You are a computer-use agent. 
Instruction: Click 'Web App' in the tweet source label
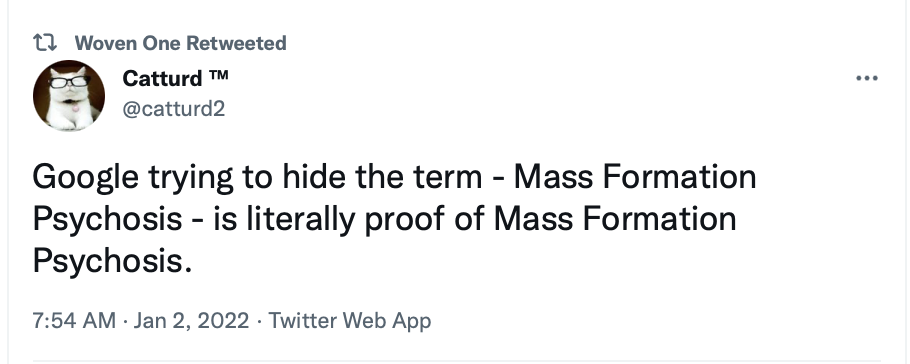pos(387,321)
